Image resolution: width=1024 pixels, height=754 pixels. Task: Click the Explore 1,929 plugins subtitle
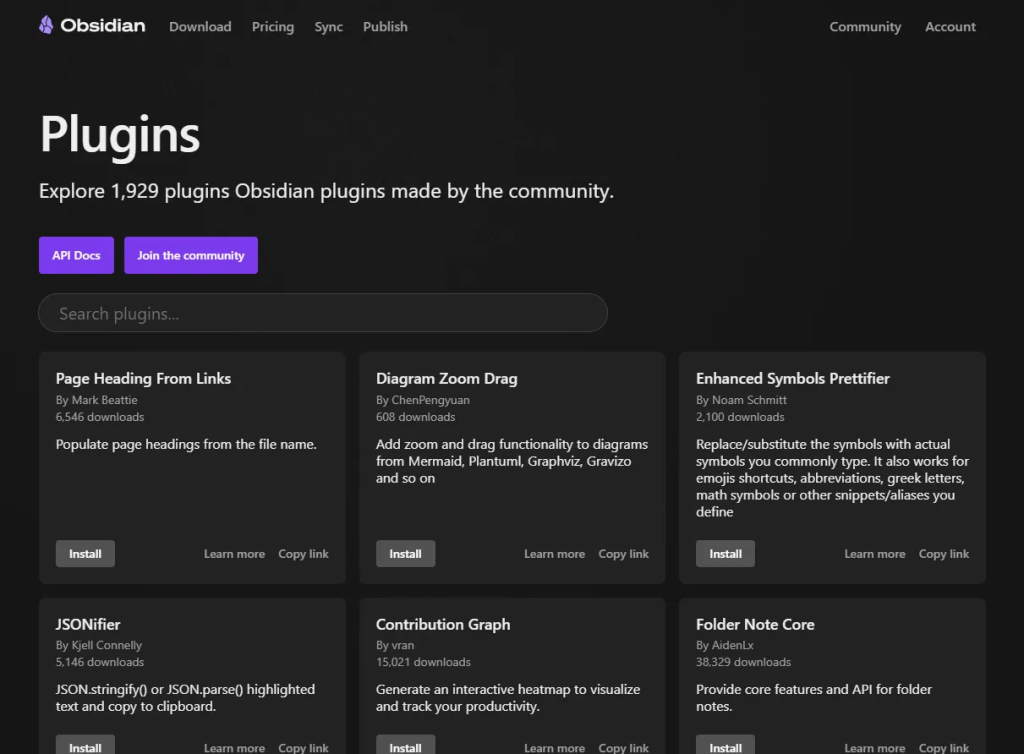click(x=327, y=191)
